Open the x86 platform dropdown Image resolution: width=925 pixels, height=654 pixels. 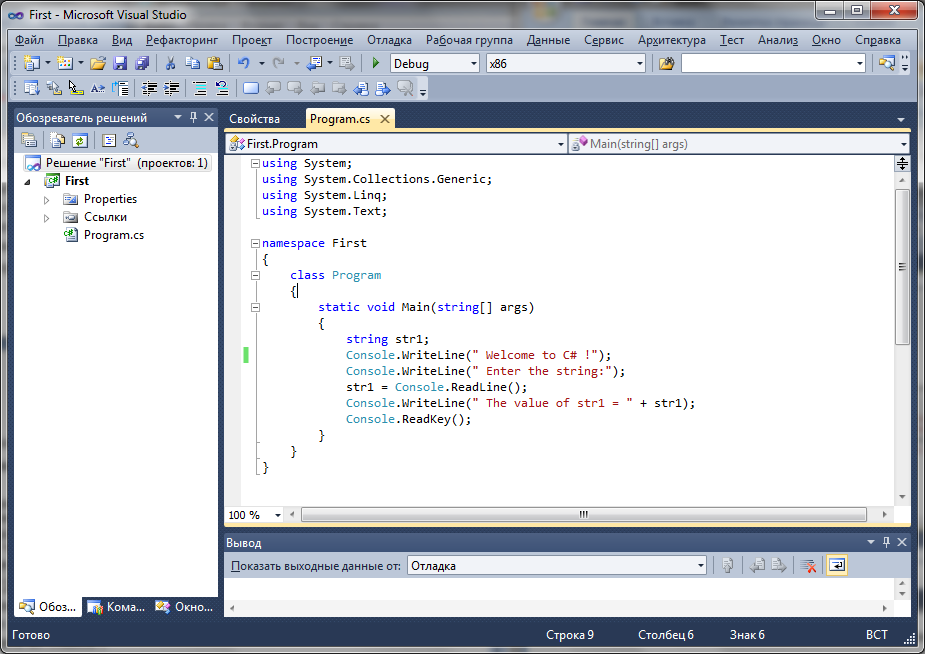pyautogui.click(x=566, y=63)
